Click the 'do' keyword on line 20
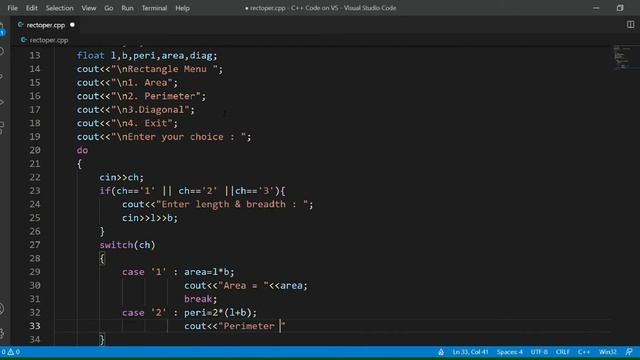Viewport: 640px width, 360px height. click(x=82, y=150)
